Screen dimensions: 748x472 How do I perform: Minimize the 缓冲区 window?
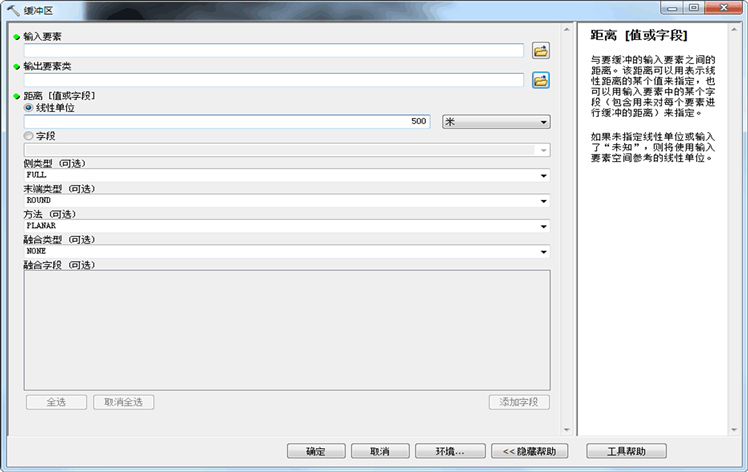[x=672, y=8]
